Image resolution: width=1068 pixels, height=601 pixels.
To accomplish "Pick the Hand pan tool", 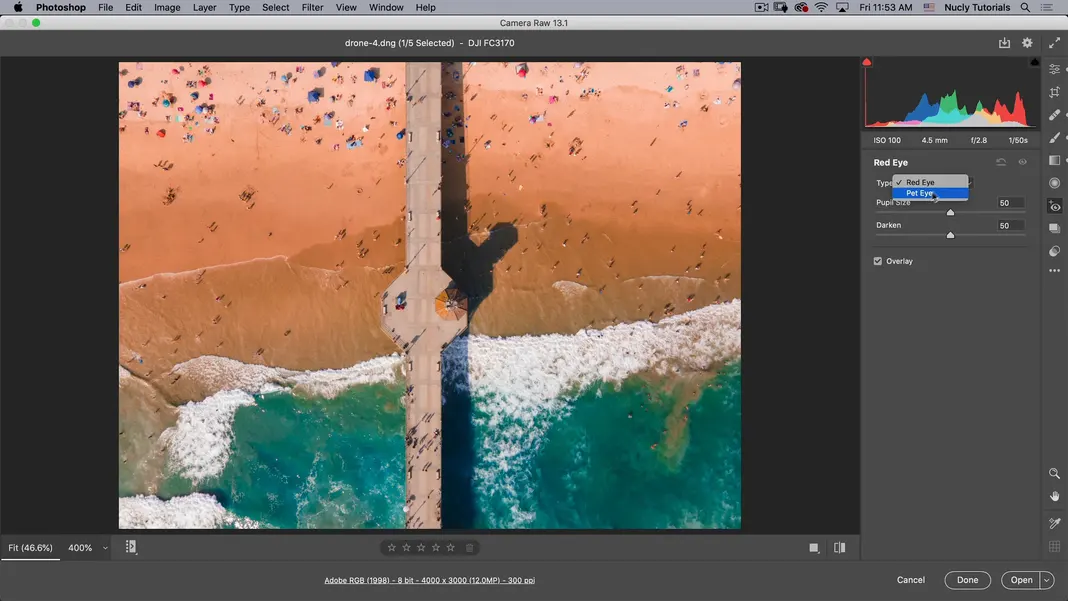I will (1054, 496).
